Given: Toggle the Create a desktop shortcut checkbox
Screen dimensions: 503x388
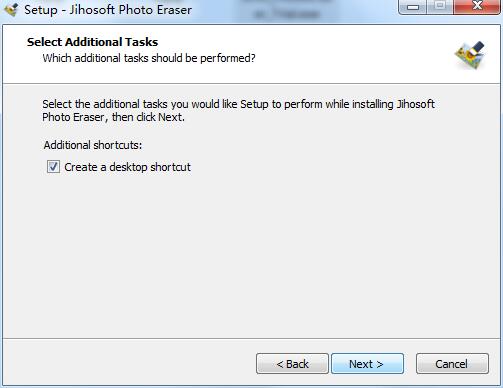Looking at the screenshot, I should (53, 167).
